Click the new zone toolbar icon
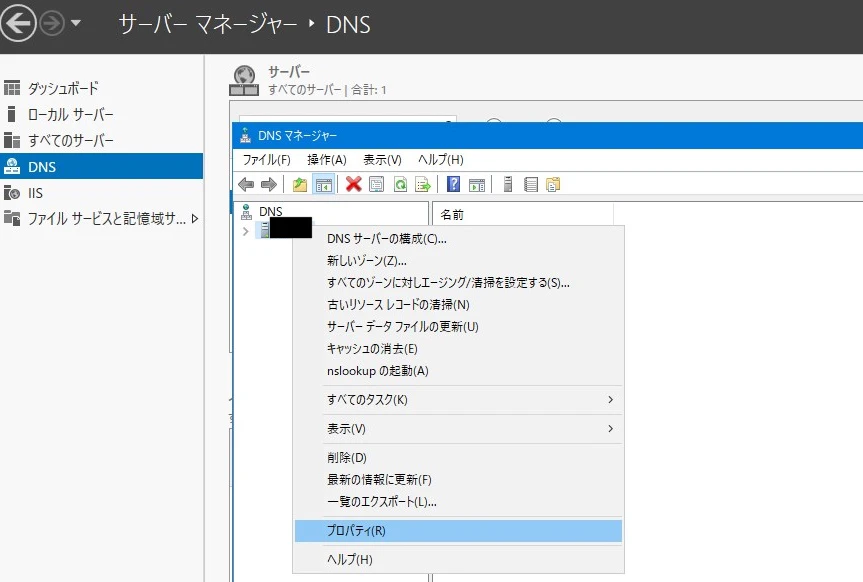The width and height of the screenshot is (863, 582). point(553,184)
